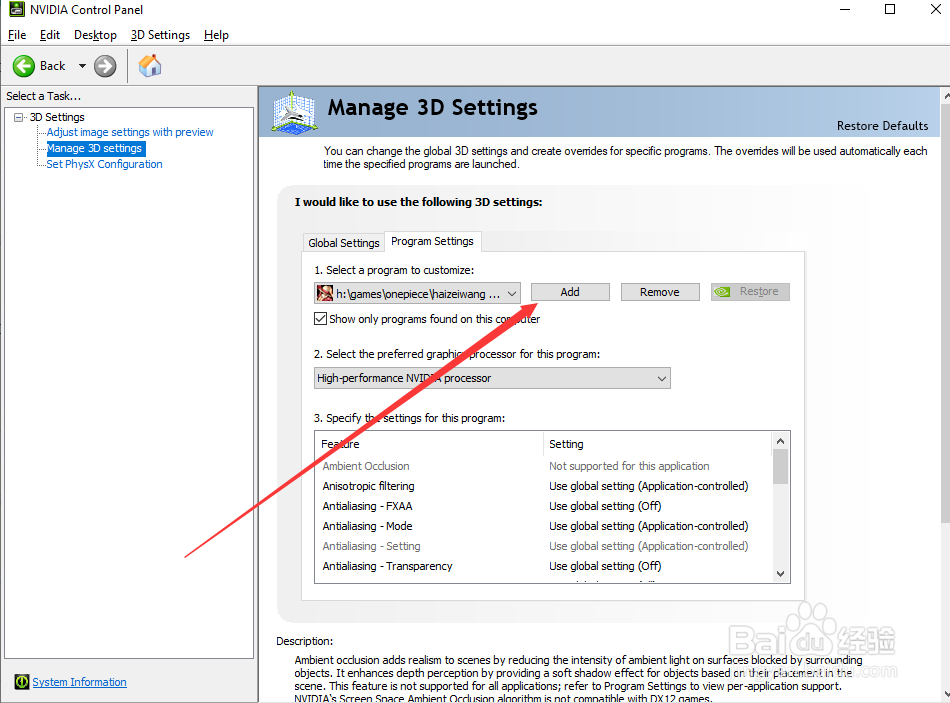
Task: Click Antialiasing - Mode setting value
Action: (x=648, y=526)
